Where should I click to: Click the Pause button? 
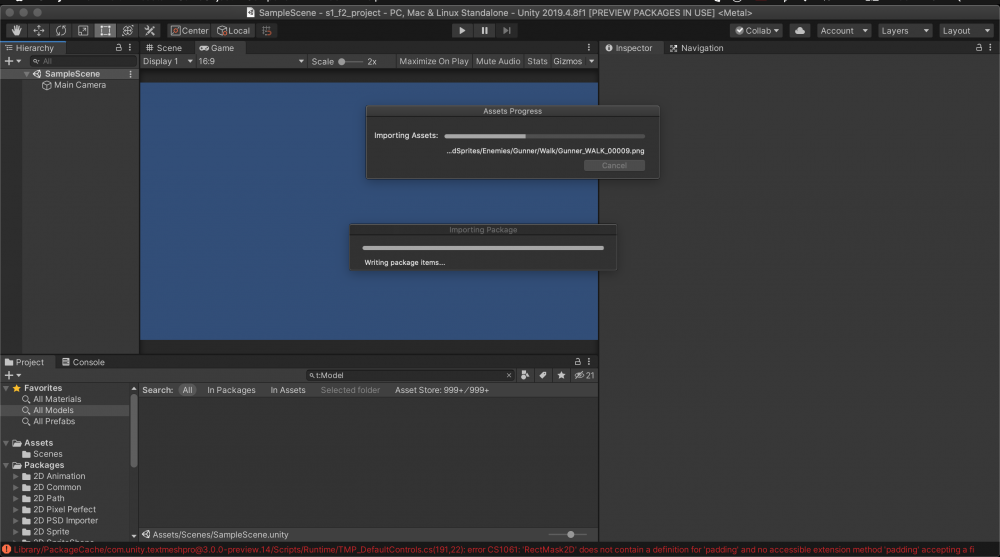[x=484, y=31]
